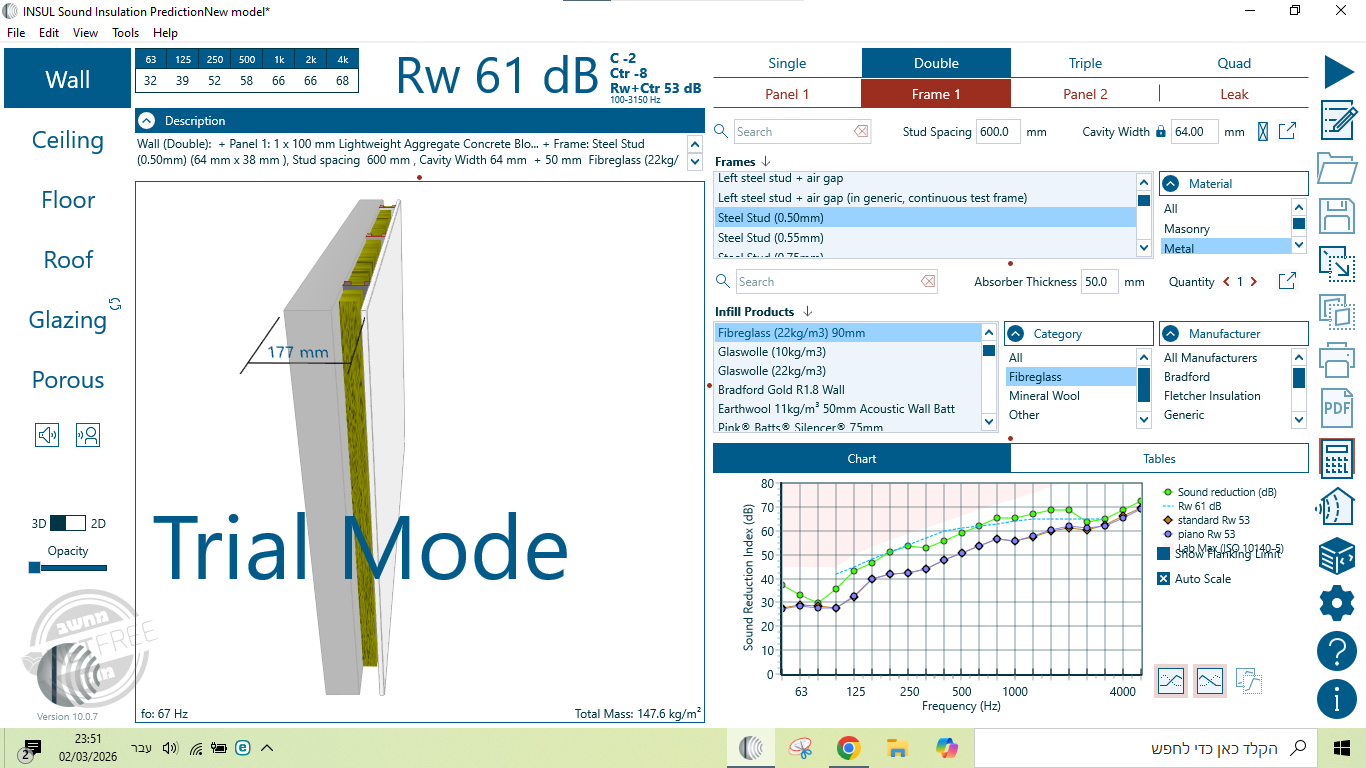Adjust the Opacity slider handle
1366x768 pixels.
coord(35,568)
